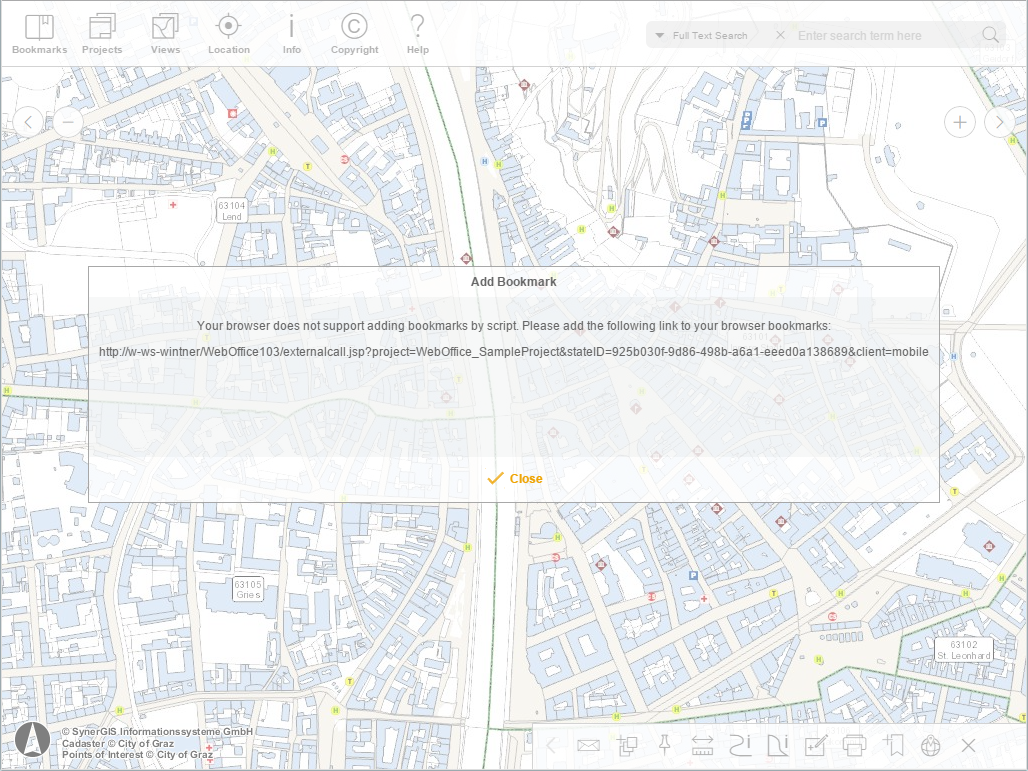Follow the externalcall bookmark URL link
Viewport: 1028px width, 771px height.
click(x=513, y=351)
